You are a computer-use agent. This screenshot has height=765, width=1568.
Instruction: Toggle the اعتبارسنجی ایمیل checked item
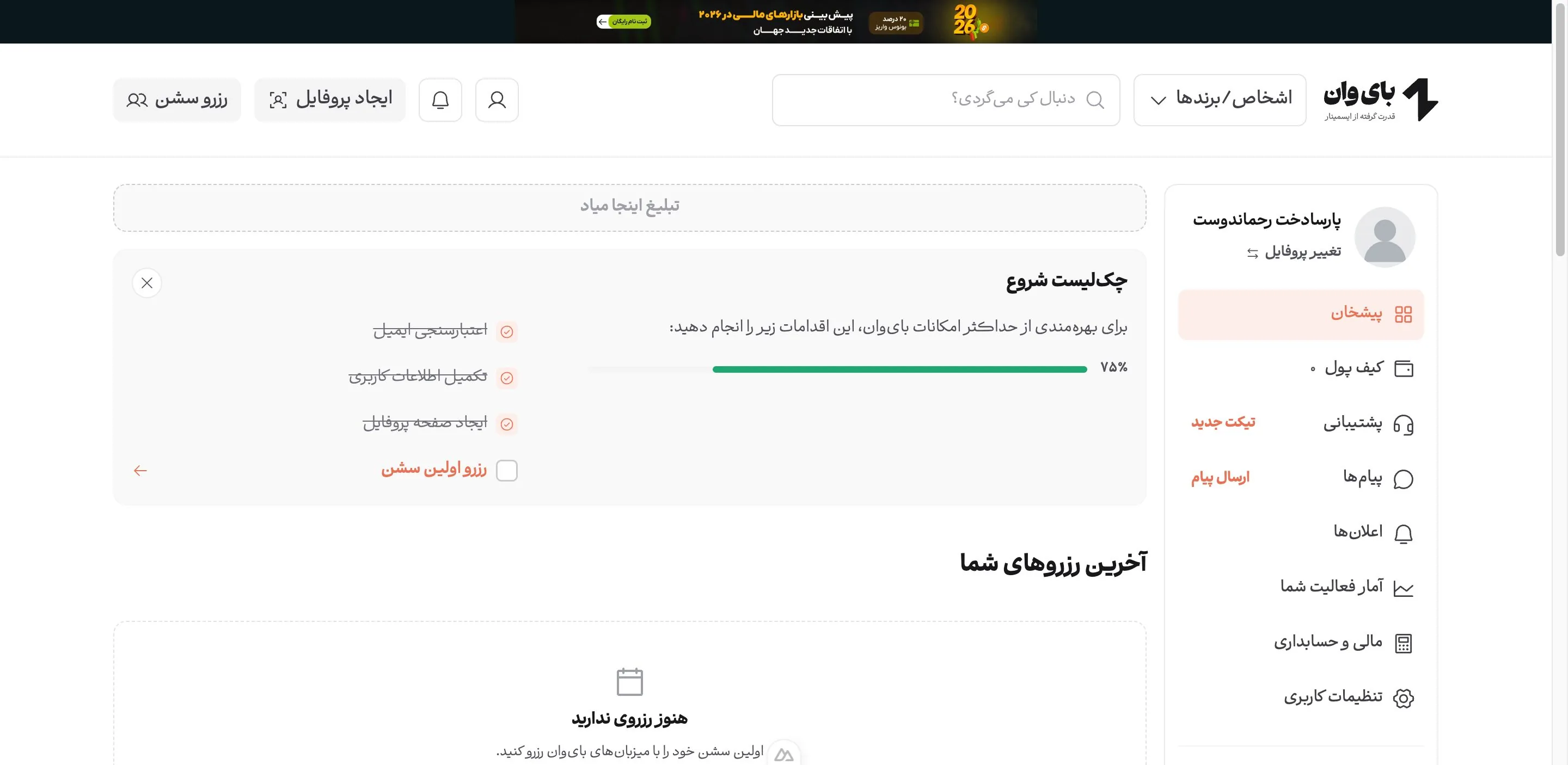pyautogui.click(x=506, y=331)
